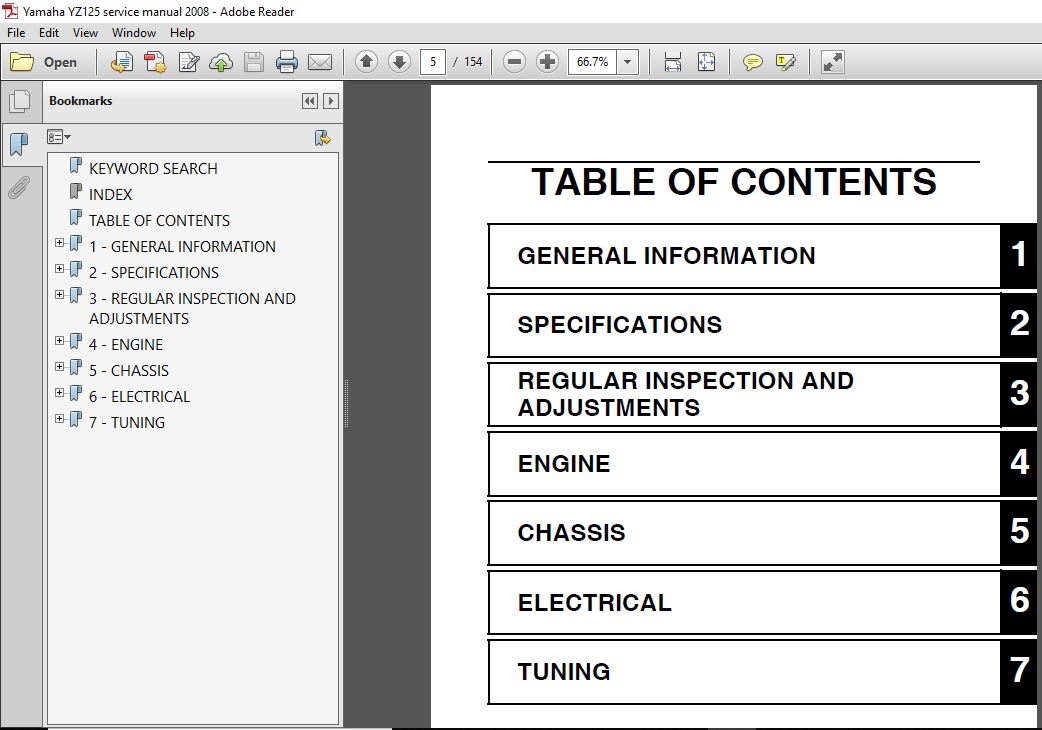Screen dimensions: 1042x730
Task: Expand the 3 - REGULAR INSPECTION bookmark
Action: [x=60, y=295]
